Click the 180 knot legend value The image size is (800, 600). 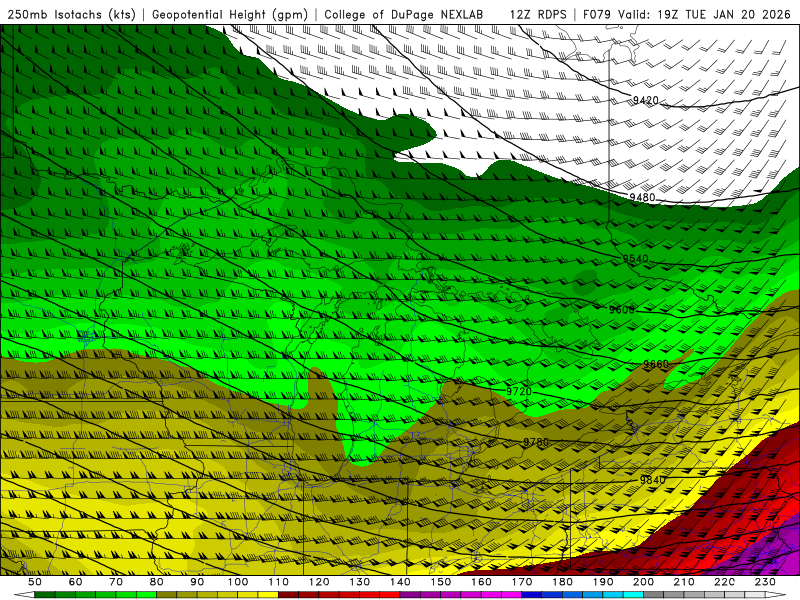(x=562, y=582)
